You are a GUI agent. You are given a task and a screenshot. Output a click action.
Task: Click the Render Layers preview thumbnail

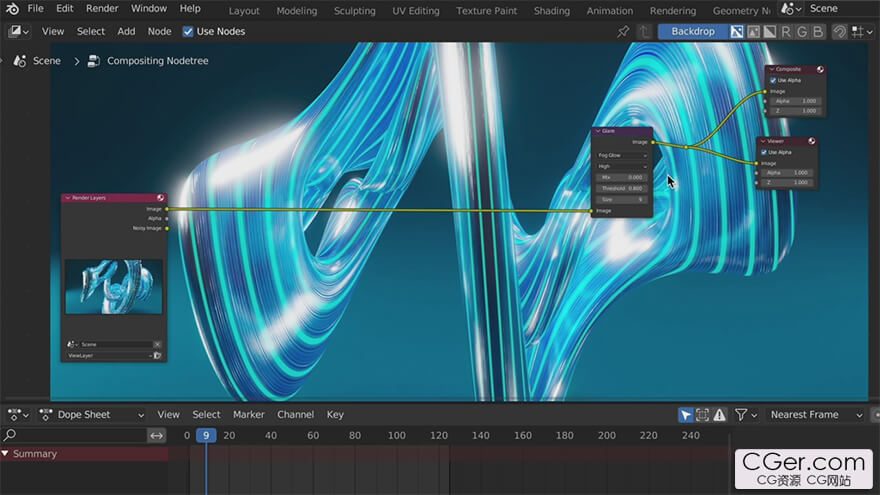pos(114,287)
